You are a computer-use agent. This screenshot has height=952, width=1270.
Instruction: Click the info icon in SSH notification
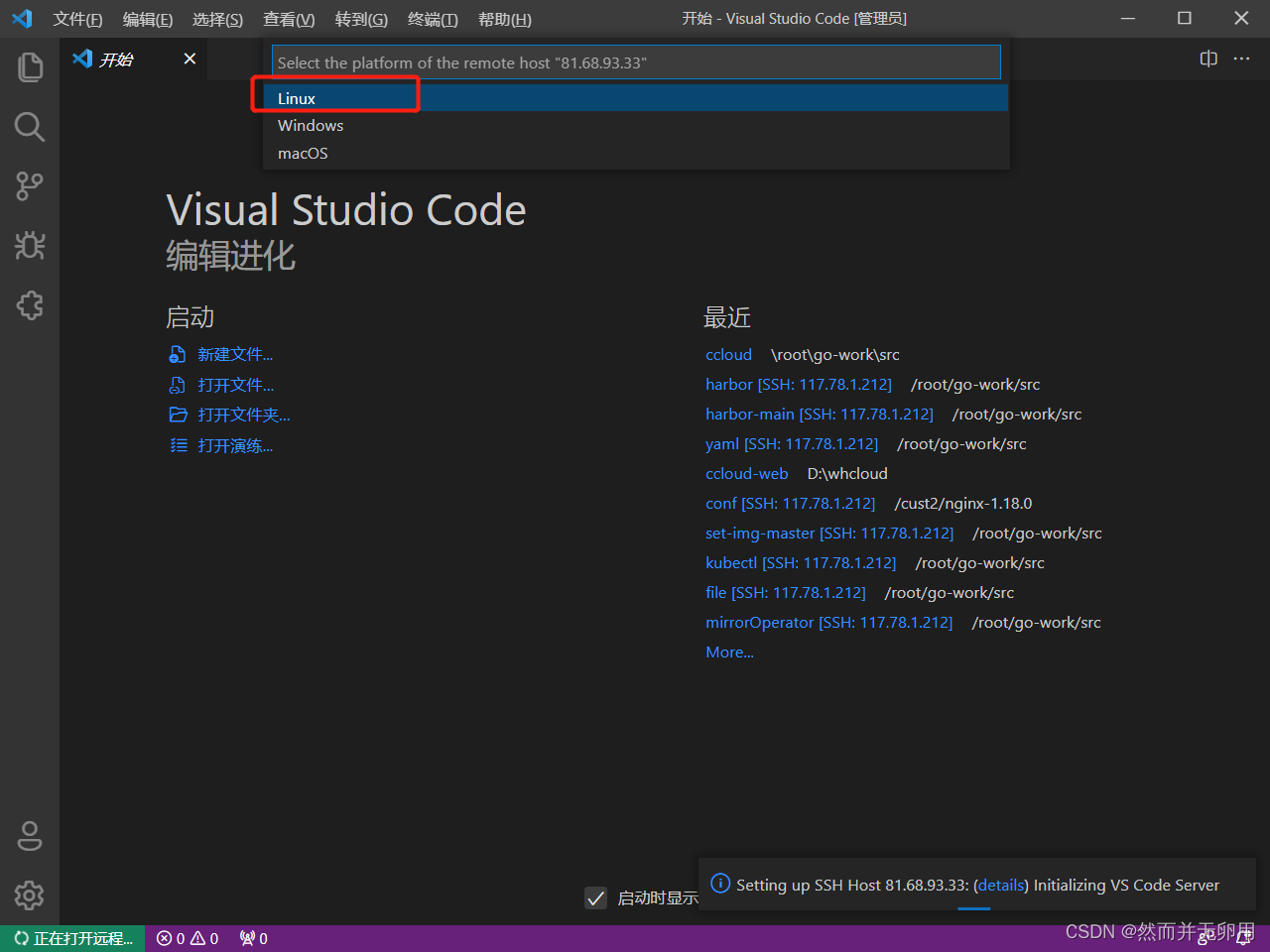coord(720,884)
